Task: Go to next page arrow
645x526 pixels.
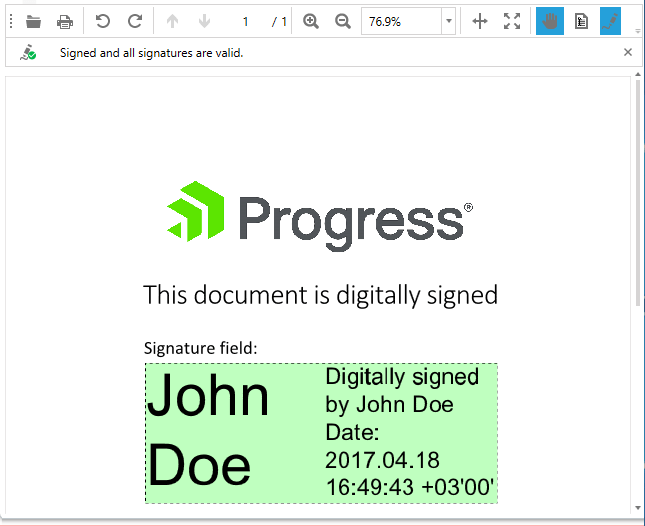Action: [x=204, y=21]
